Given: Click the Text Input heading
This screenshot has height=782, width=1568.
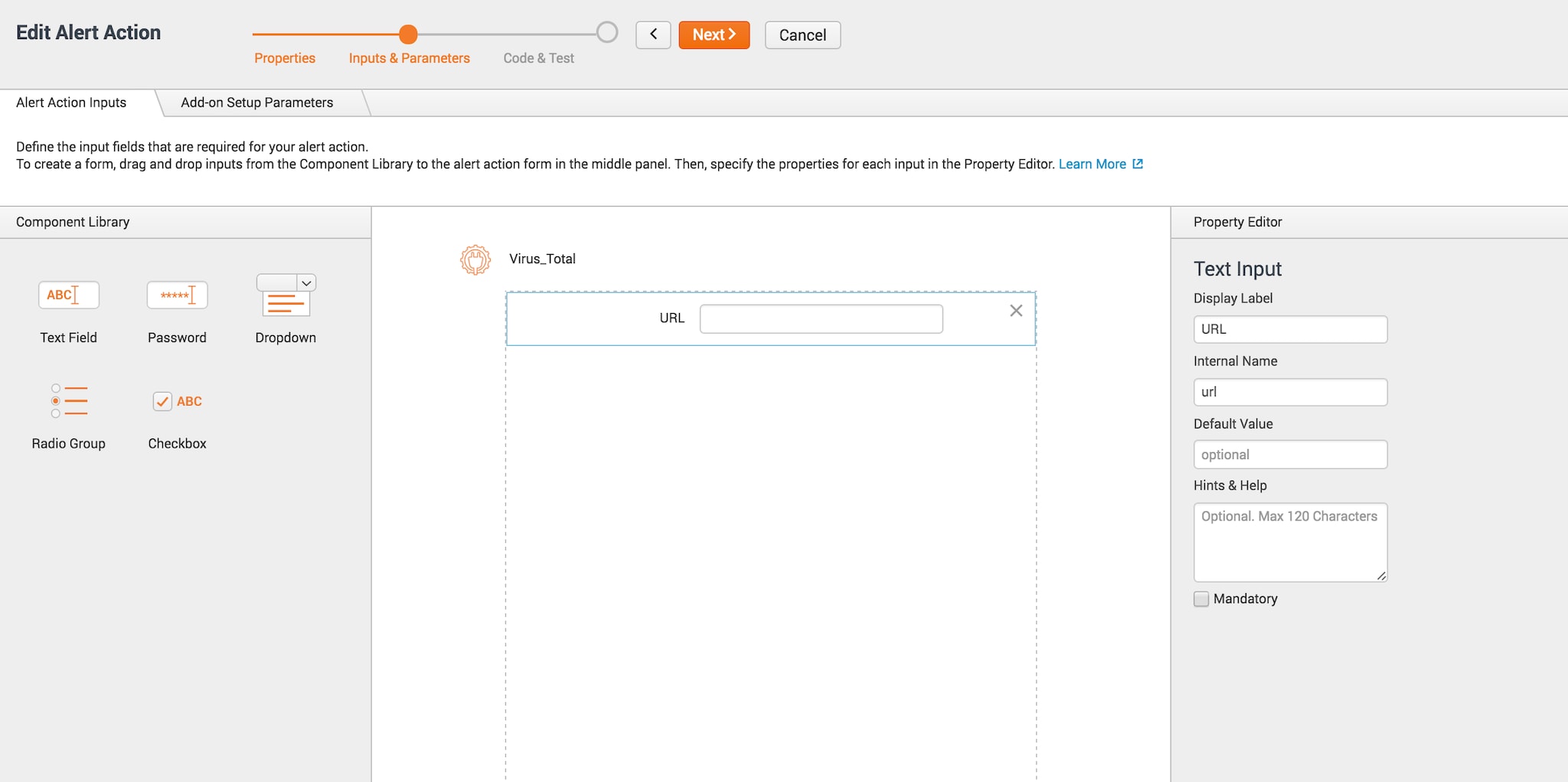Looking at the screenshot, I should pyautogui.click(x=1237, y=269).
